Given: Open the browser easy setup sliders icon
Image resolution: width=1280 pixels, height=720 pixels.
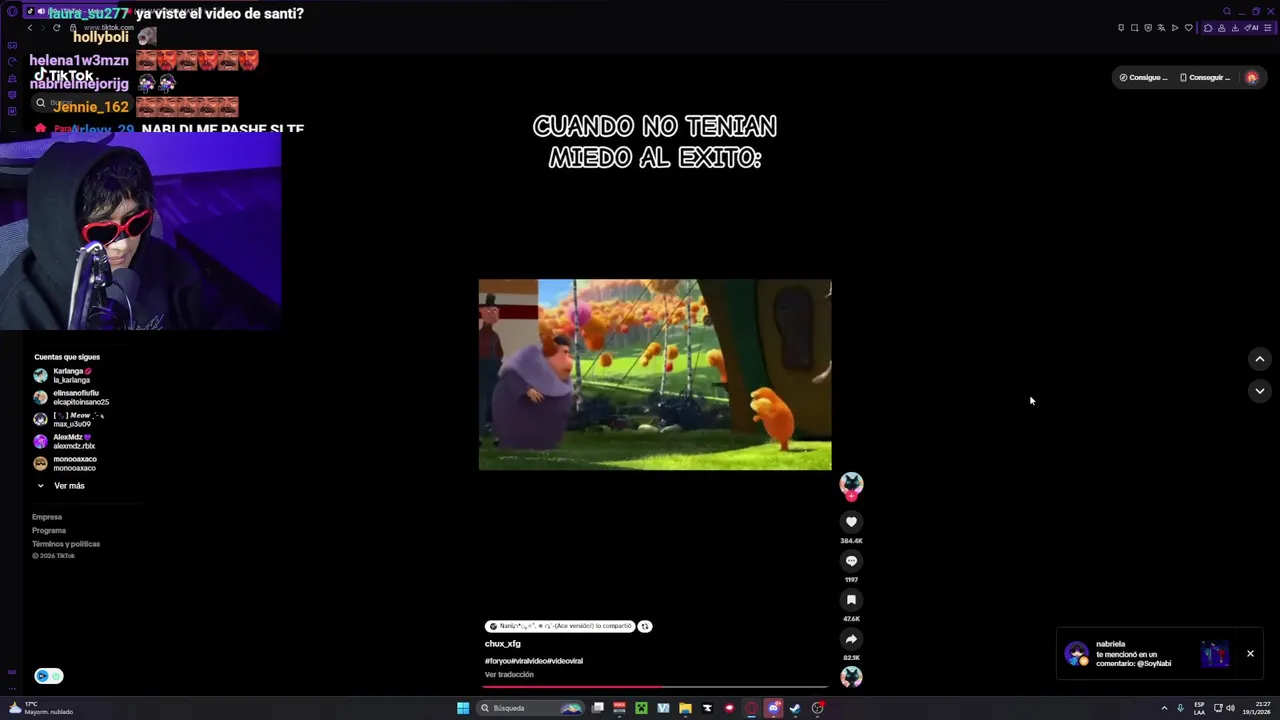Looking at the screenshot, I should coord(1268,28).
